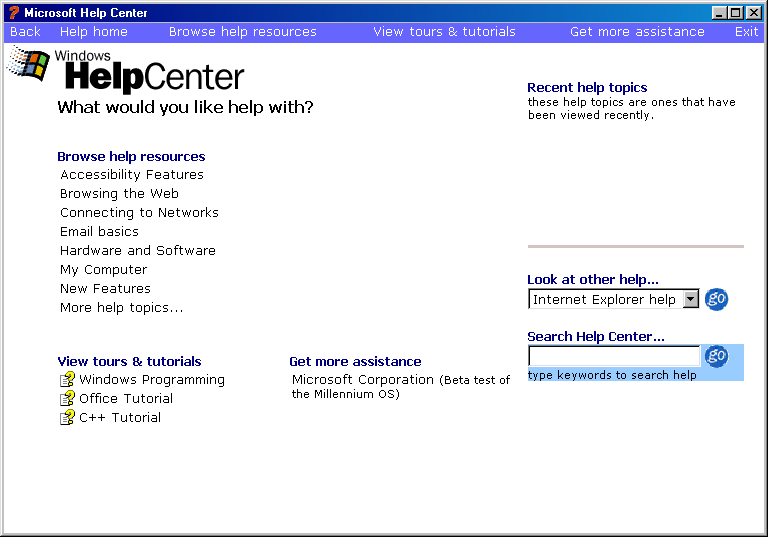Click the Go icon beside Internet Explorer help
The image size is (768, 537).
(716, 299)
